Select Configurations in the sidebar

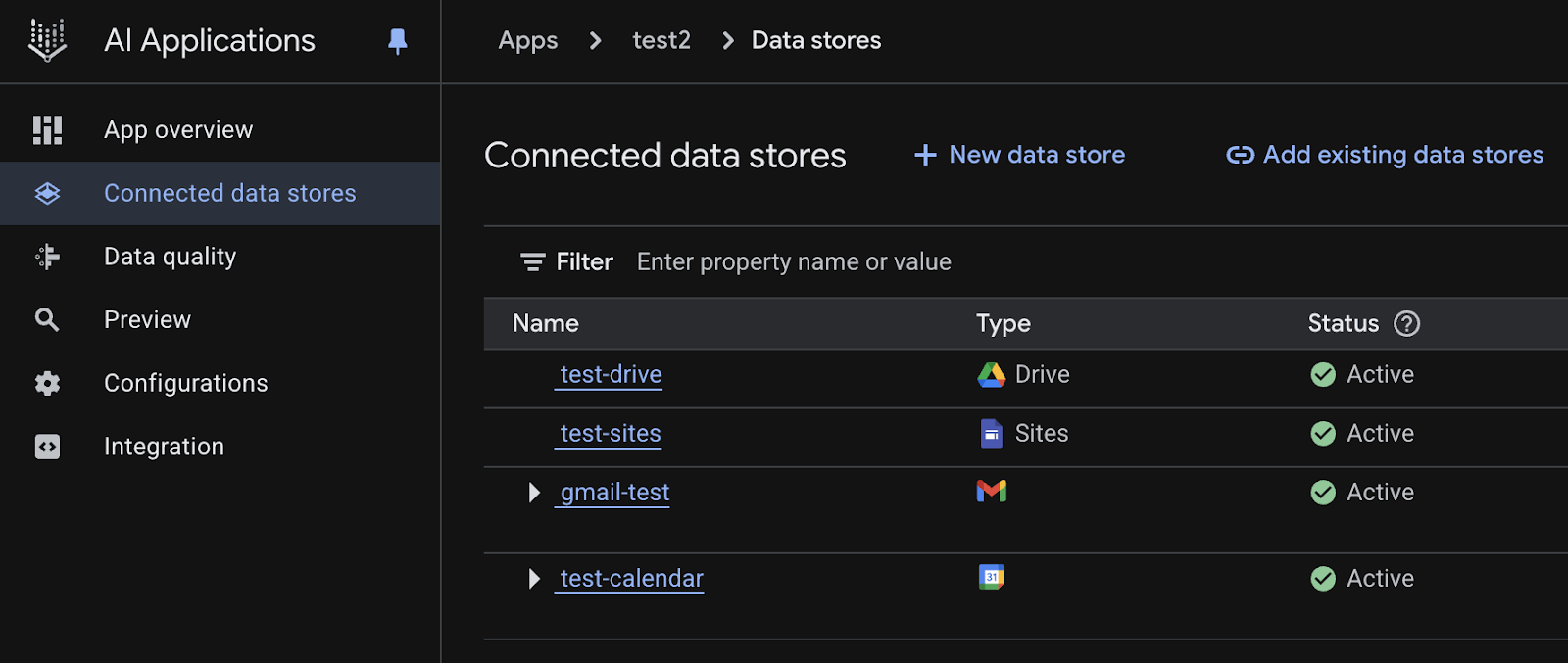pyautogui.click(x=185, y=383)
